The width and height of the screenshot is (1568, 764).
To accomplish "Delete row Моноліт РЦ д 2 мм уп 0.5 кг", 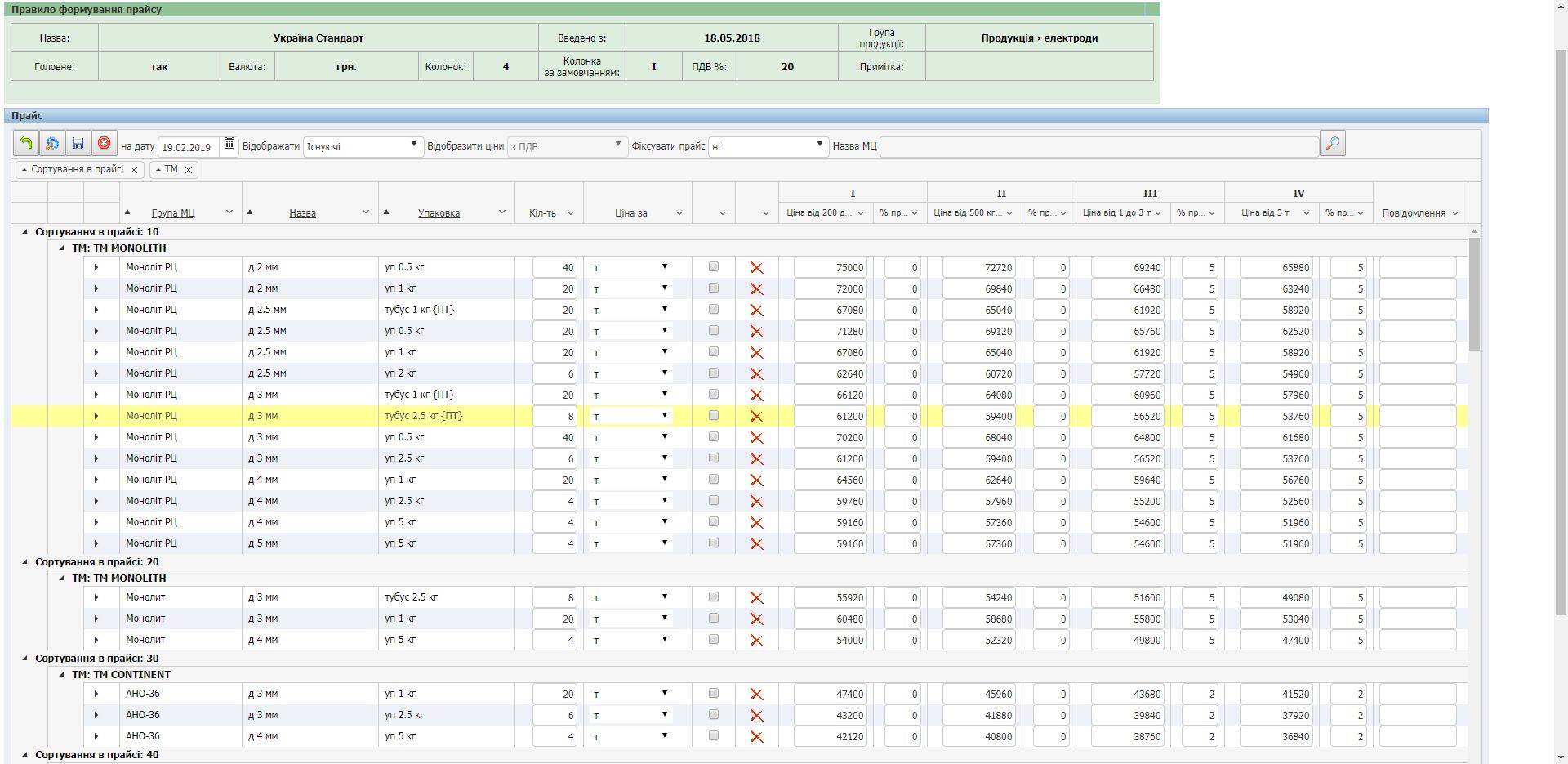I will tap(756, 267).
